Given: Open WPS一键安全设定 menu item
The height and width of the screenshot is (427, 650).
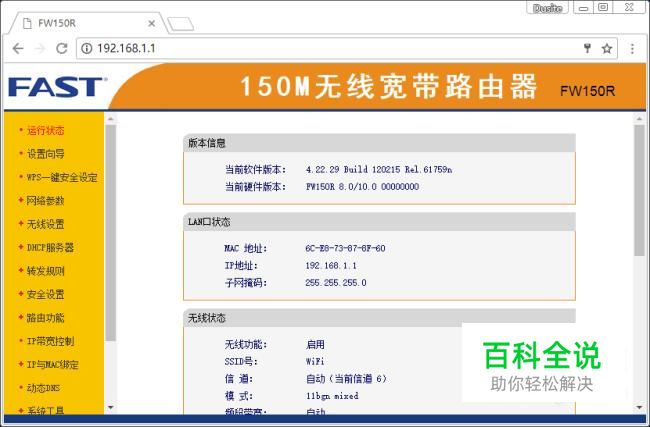Looking at the screenshot, I should click(x=62, y=177).
